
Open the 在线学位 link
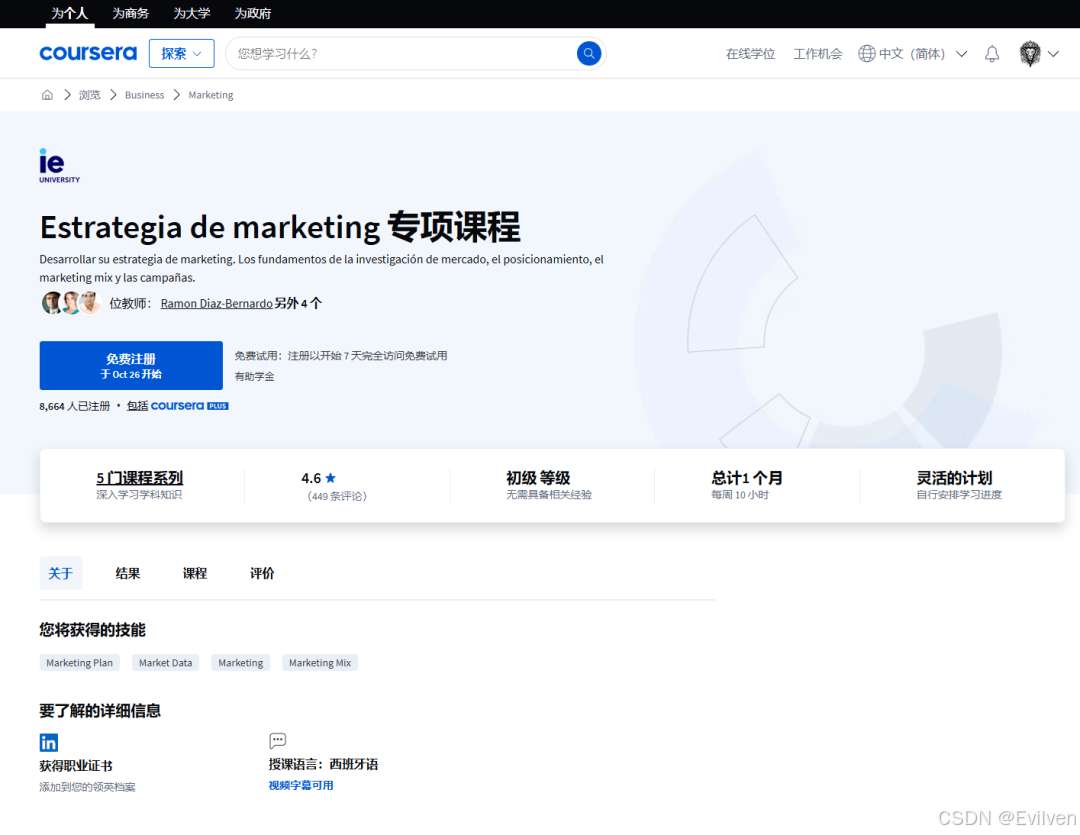pos(750,54)
